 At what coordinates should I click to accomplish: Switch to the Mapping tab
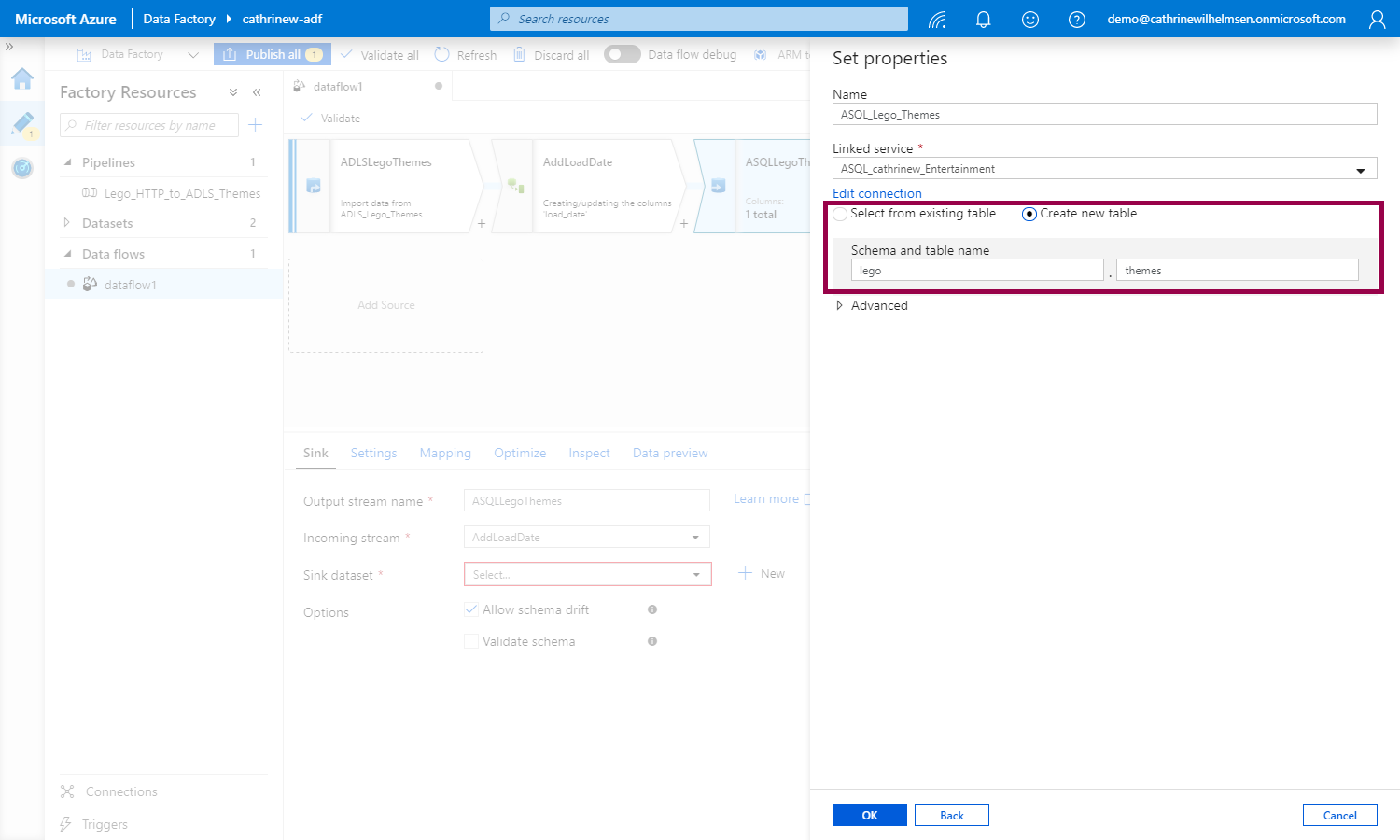coord(445,453)
